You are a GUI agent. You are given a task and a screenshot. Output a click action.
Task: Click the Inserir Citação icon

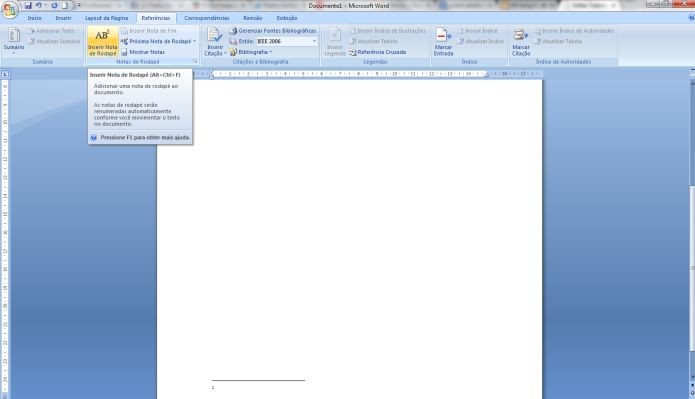215,42
